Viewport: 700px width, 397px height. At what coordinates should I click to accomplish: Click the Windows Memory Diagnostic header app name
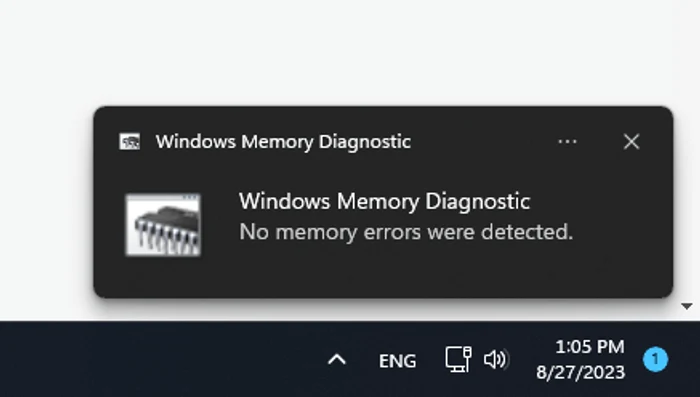click(283, 142)
